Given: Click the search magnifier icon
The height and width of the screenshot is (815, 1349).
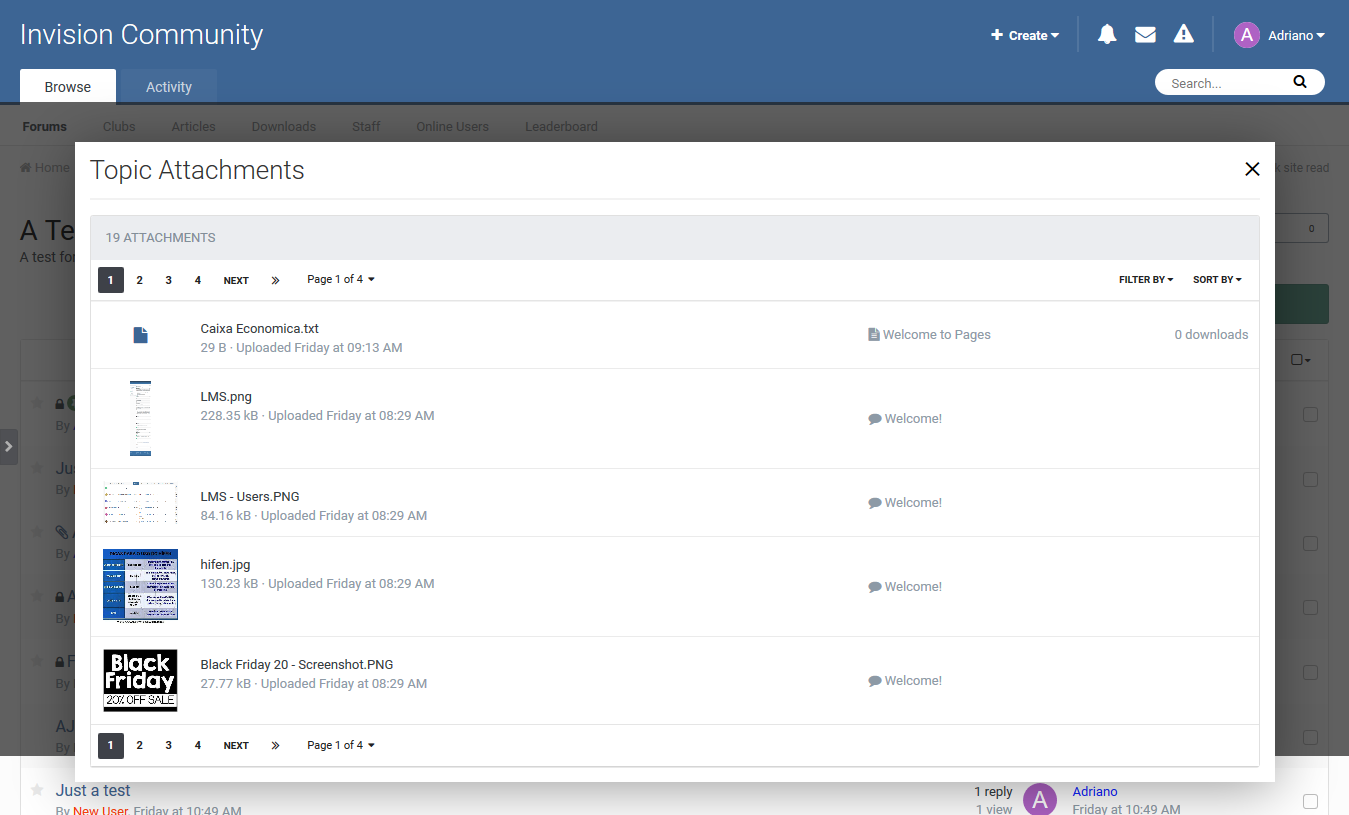Looking at the screenshot, I should (1300, 82).
